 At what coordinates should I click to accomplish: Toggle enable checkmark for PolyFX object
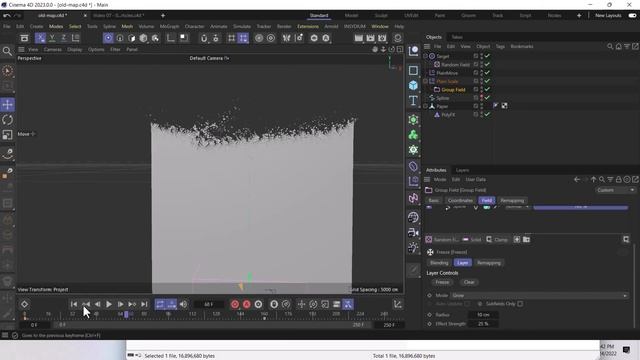487,115
